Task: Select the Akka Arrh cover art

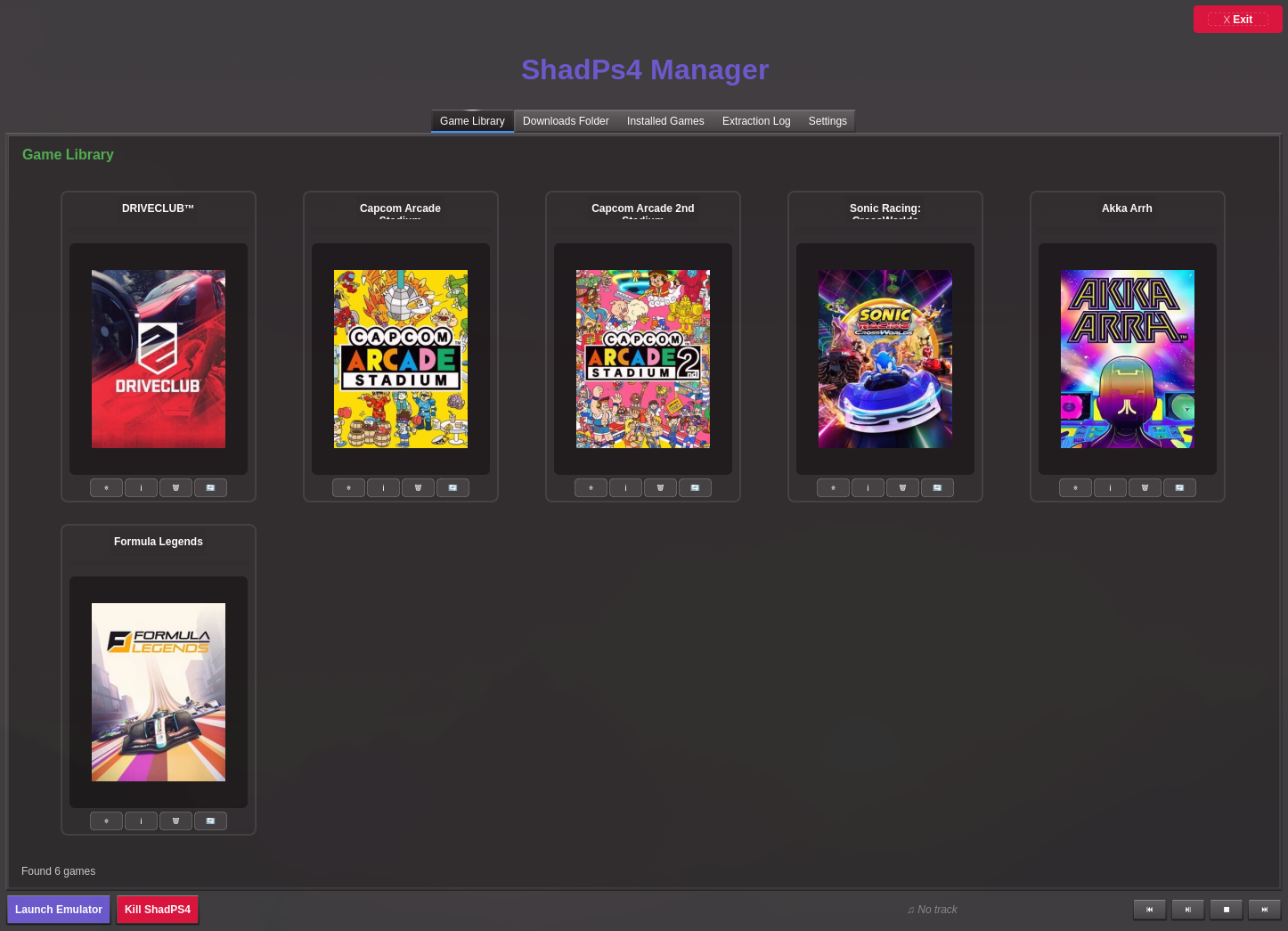Action: tap(1127, 359)
